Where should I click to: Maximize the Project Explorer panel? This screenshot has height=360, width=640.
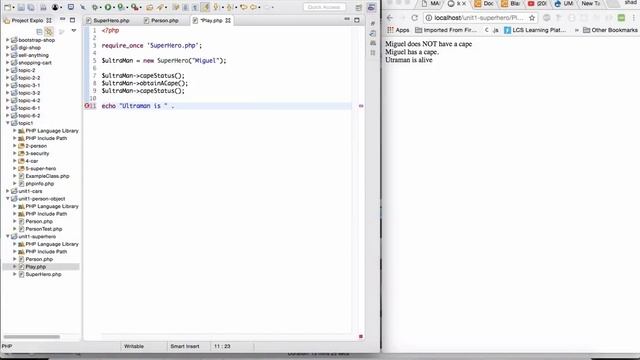coord(72,20)
